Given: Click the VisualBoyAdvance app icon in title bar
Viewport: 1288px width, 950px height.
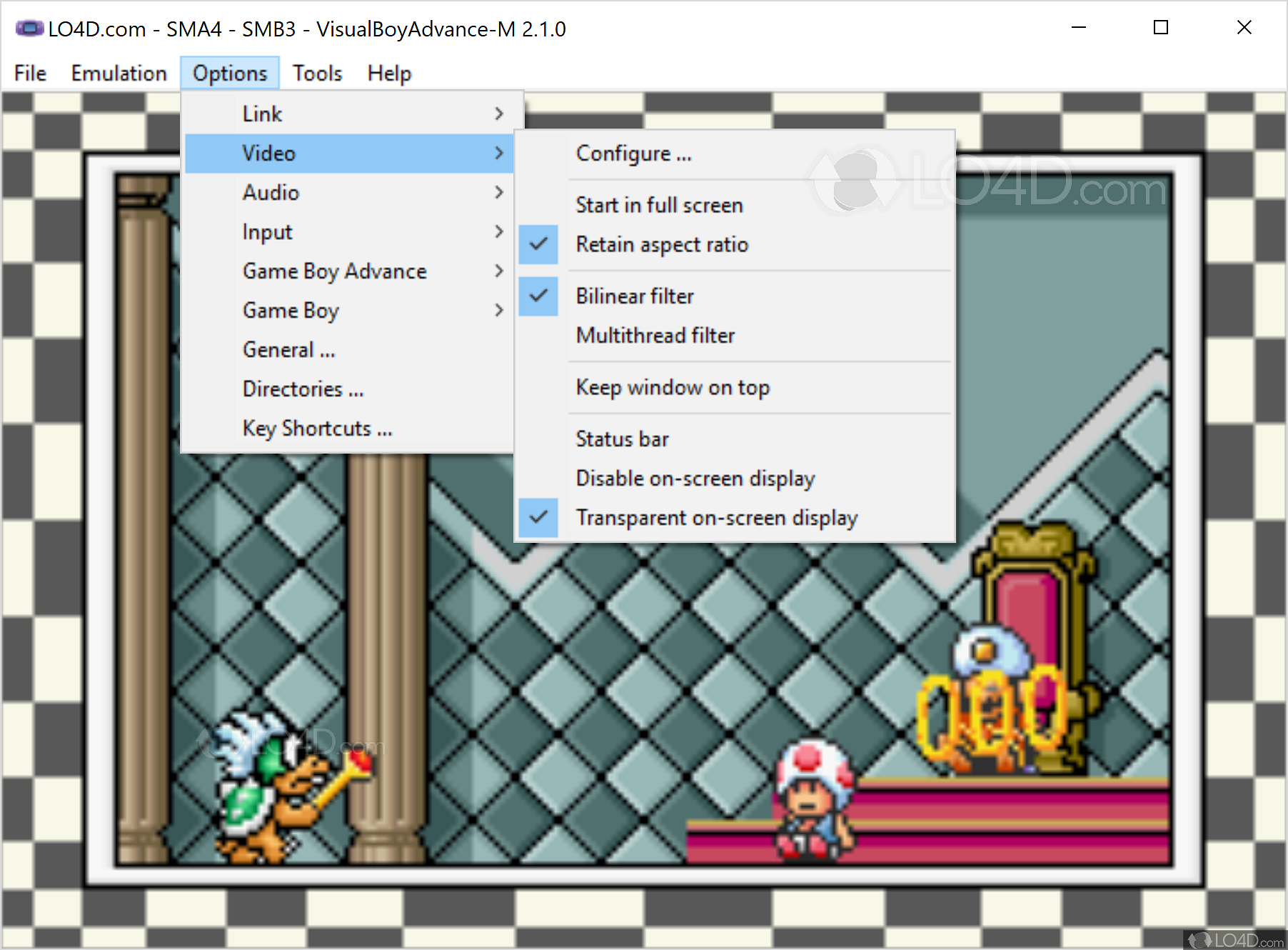Looking at the screenshot, I should (x=29, y=29).
